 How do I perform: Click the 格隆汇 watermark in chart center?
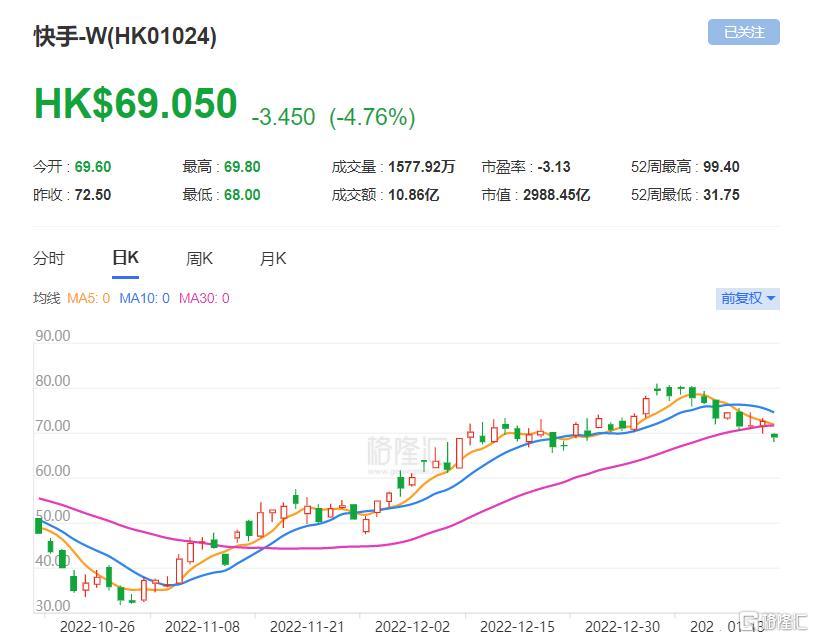(x=404, y=448)
